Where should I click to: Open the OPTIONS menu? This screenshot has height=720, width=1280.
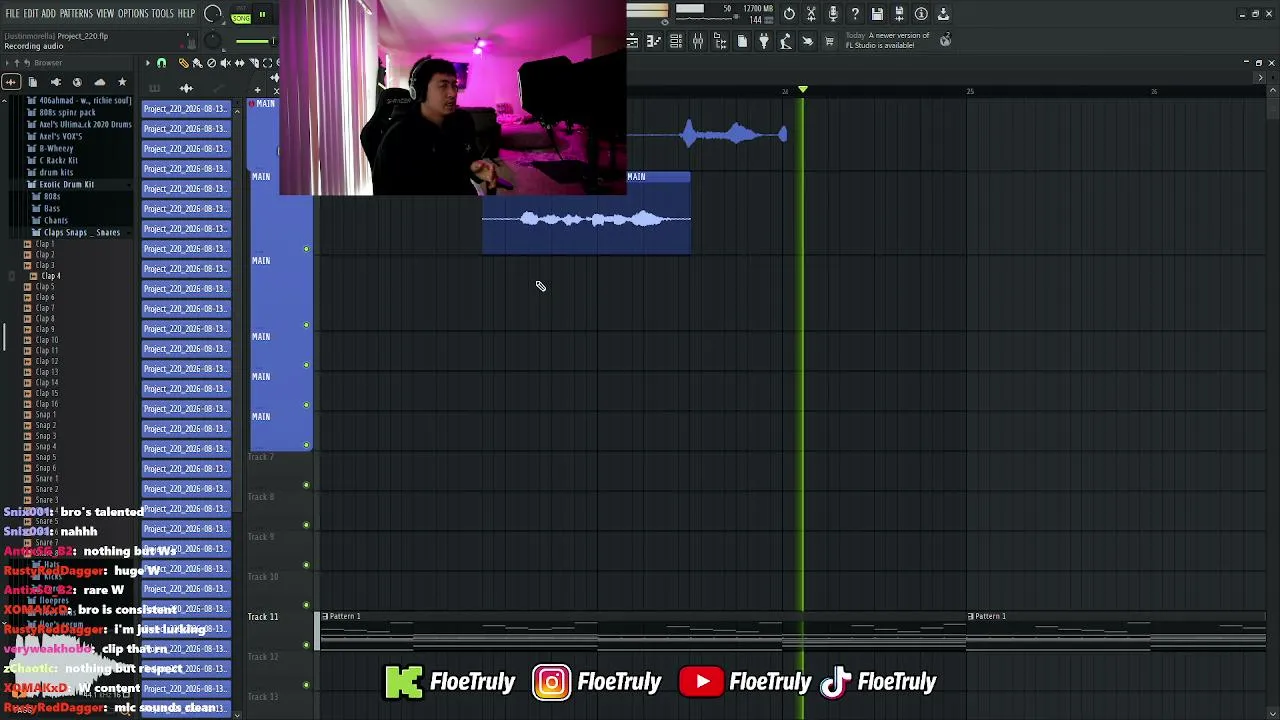coord(133,14)
